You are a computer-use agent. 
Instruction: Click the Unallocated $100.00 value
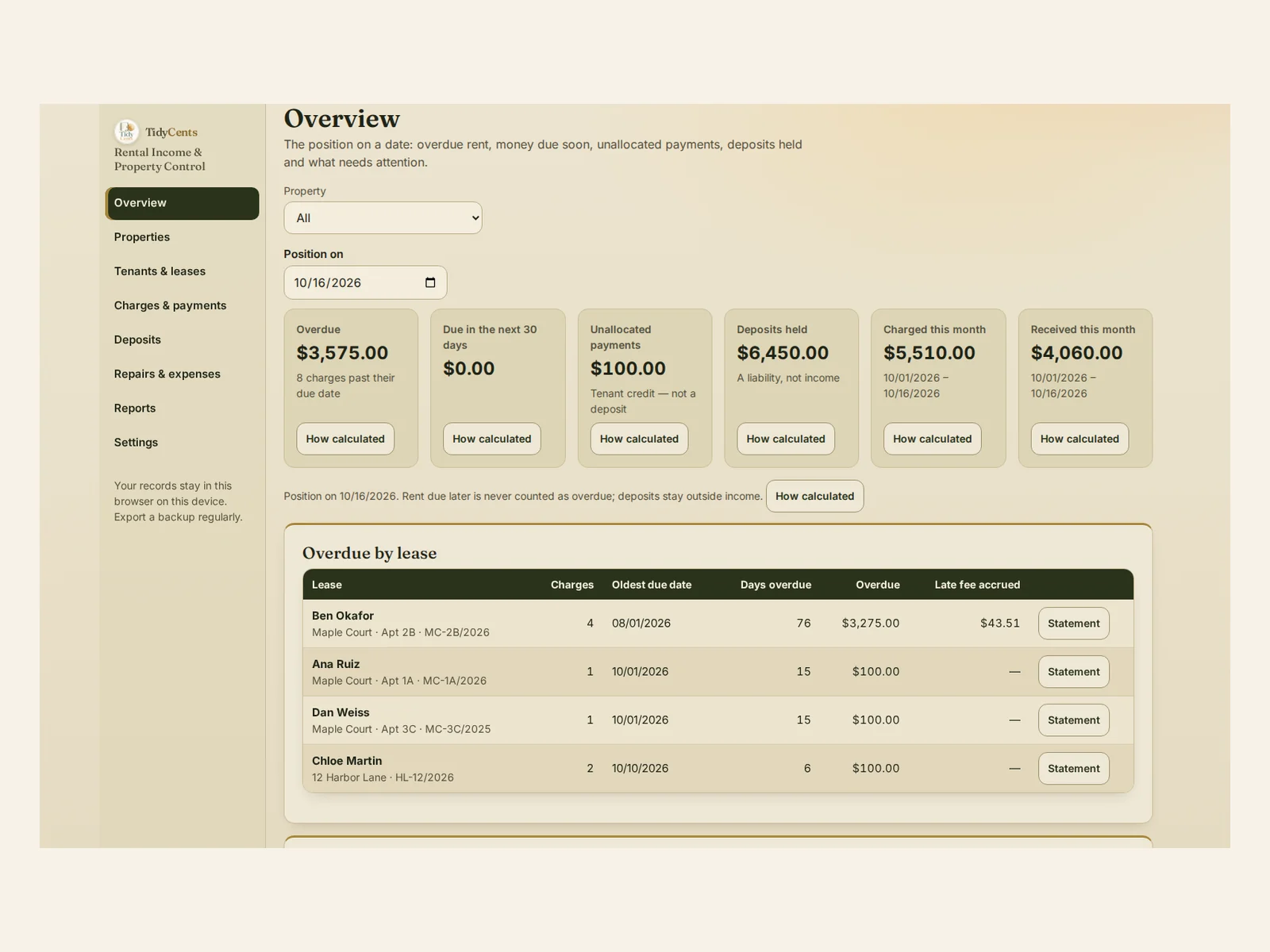(628, 369)
